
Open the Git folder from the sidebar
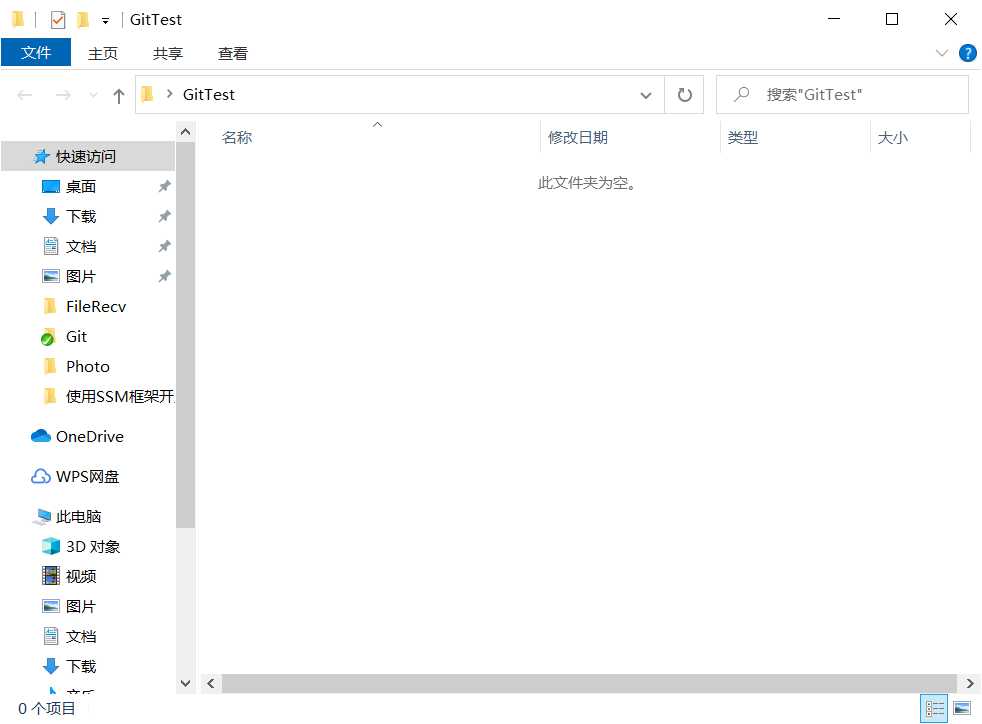[75, 336]
